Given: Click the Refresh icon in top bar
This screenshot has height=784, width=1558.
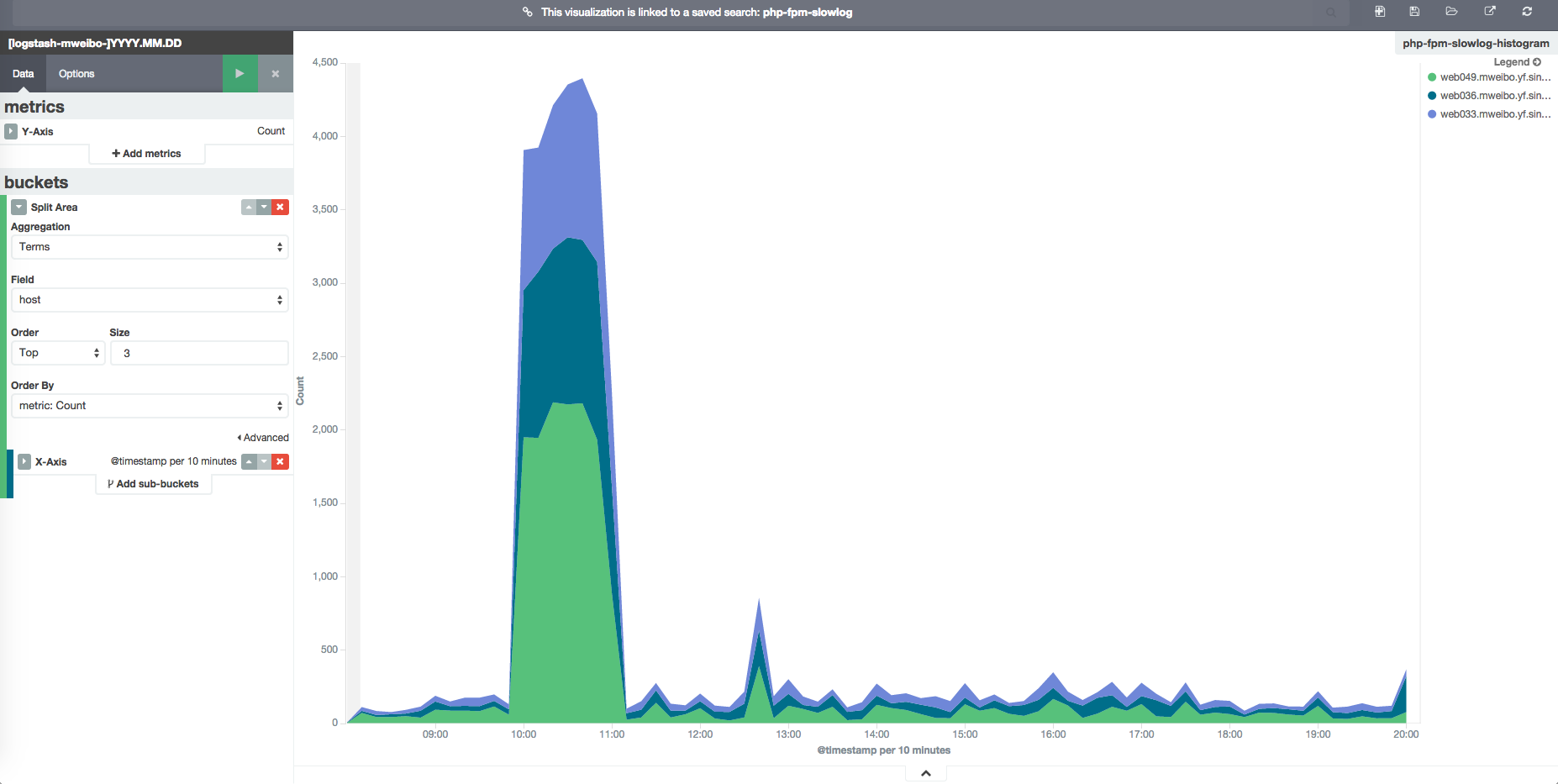Looking at the screenshot, I should [1527, 12].
